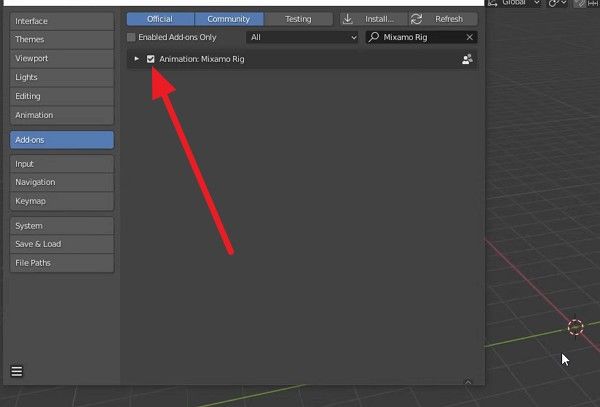
Task: Open the Editing preferences section
Action: 62,96
